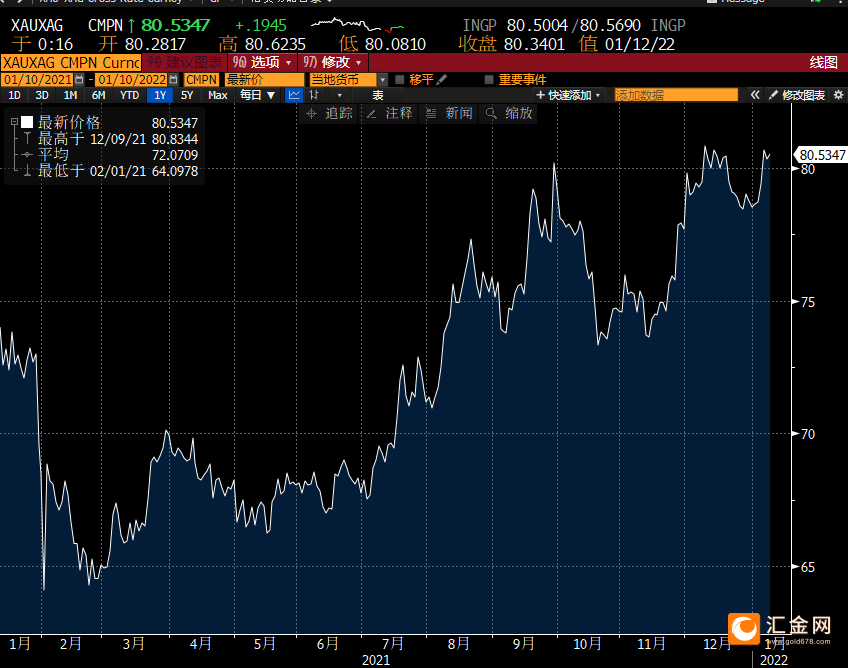The image size is (848, 668).
Task: Switch to 5Y time range
Action: coord(187,95)
